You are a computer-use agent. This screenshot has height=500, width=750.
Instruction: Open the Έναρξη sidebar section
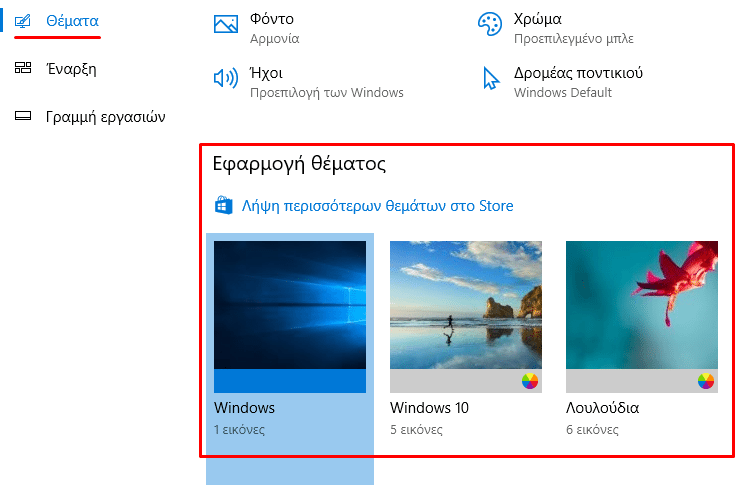(x=71, y=69)
